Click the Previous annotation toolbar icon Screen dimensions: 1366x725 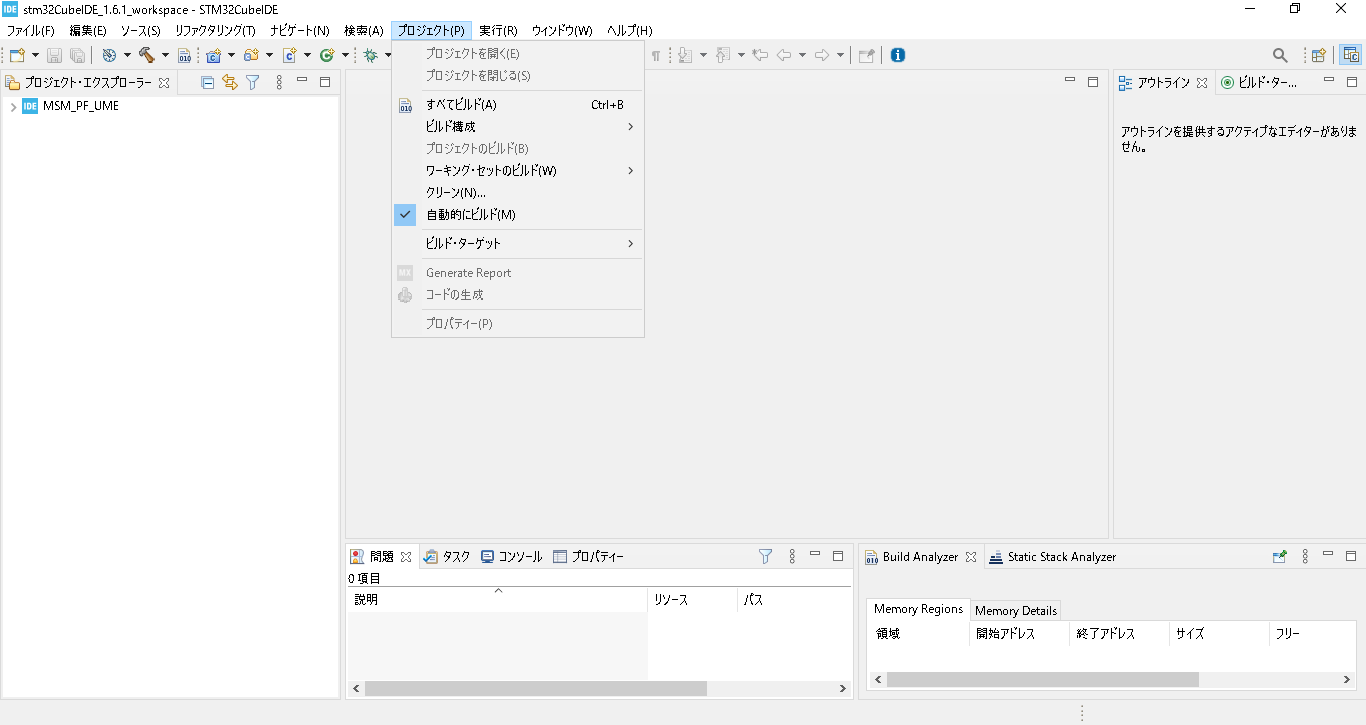723,55
